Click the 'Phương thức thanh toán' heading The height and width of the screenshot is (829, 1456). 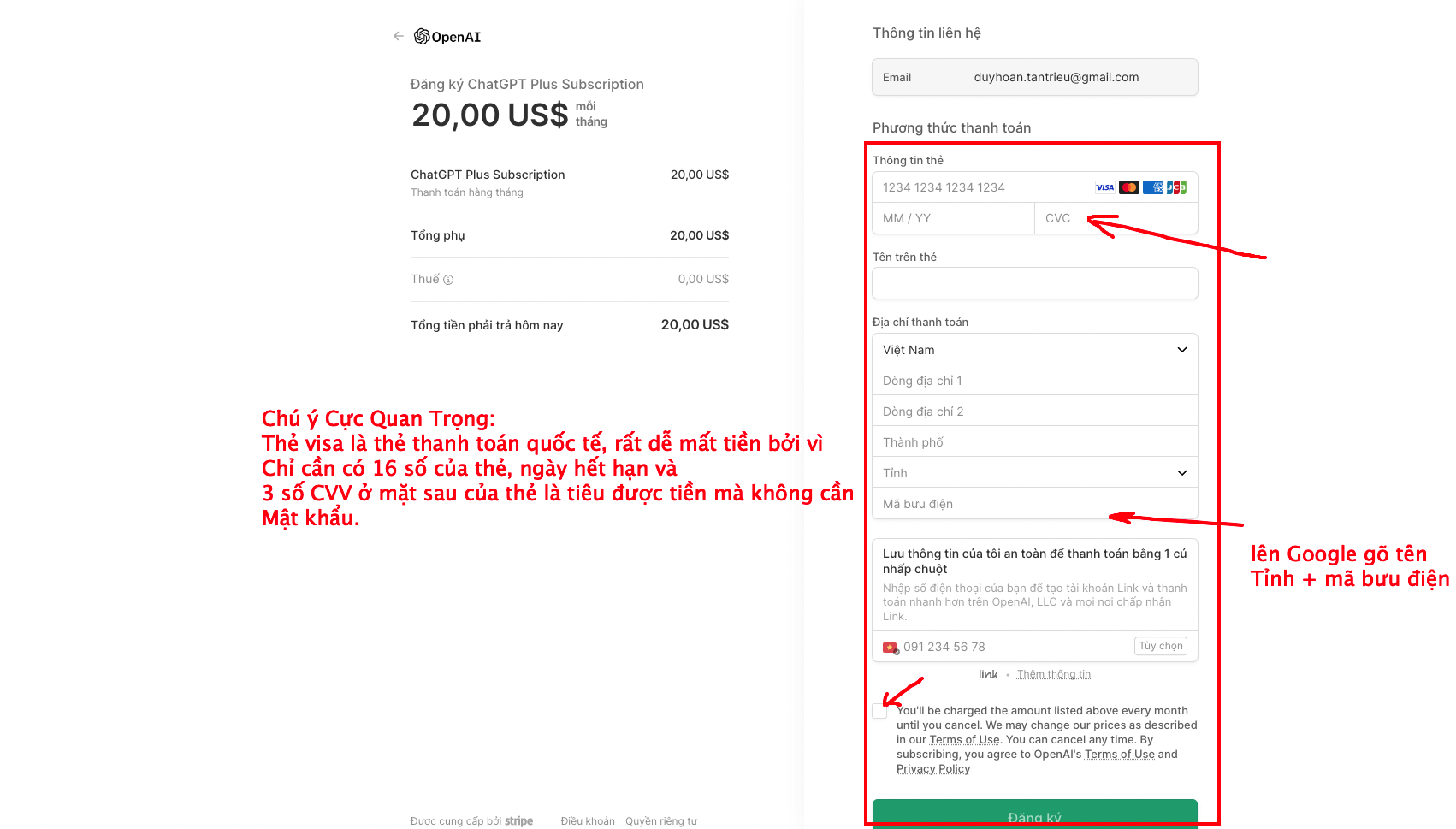951,127
